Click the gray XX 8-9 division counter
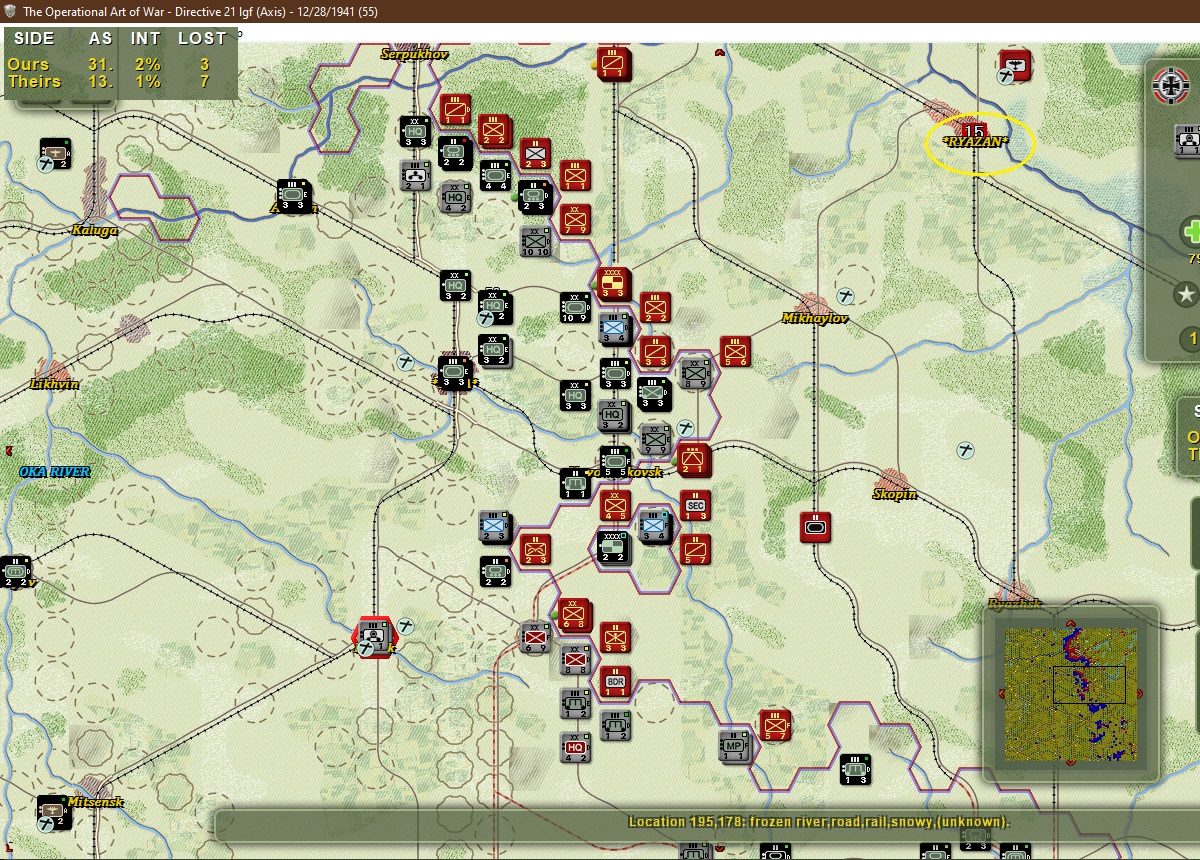Image resolution: width=1200 pixels, height=860 pixels. [695, 373]
